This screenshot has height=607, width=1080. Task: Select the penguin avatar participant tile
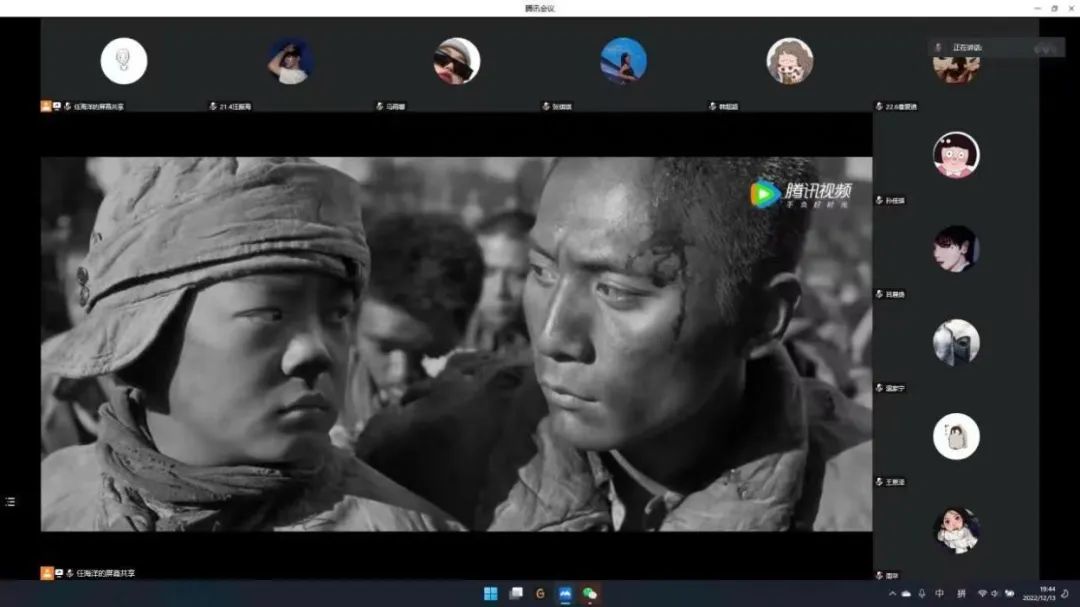956,436
